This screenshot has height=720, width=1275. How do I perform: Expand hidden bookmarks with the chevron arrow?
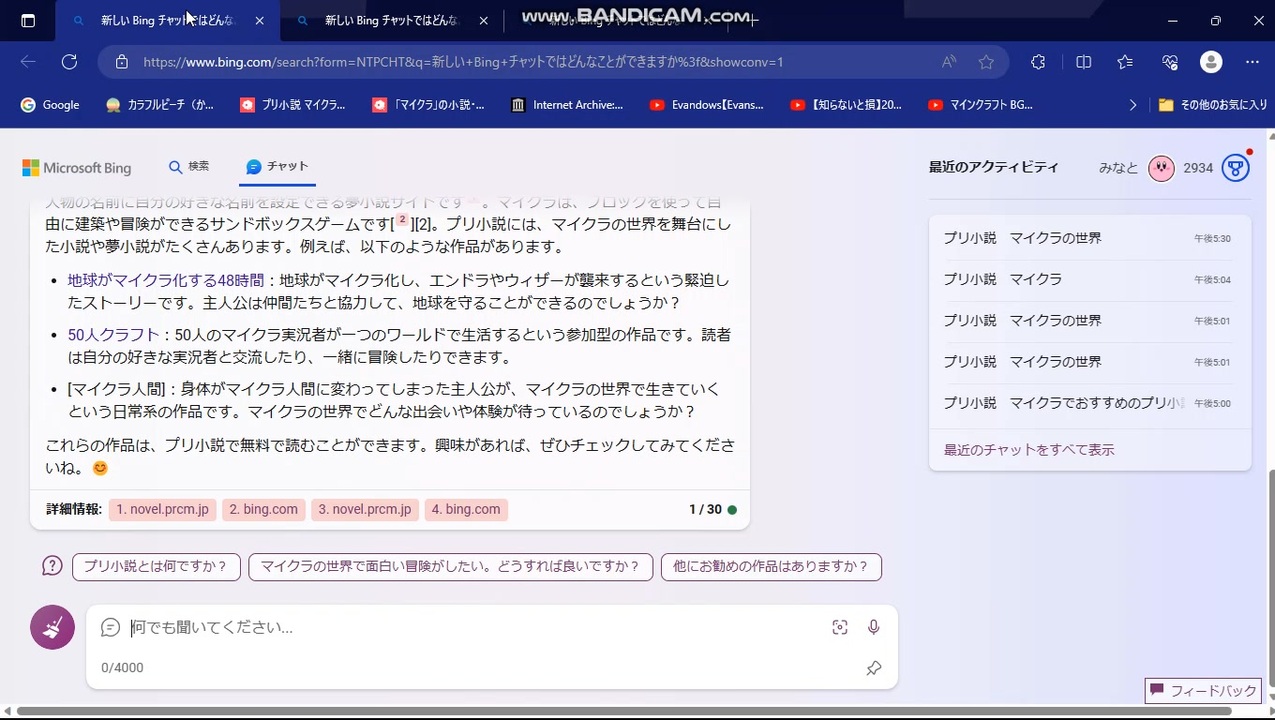click(x=1133, y=104)
